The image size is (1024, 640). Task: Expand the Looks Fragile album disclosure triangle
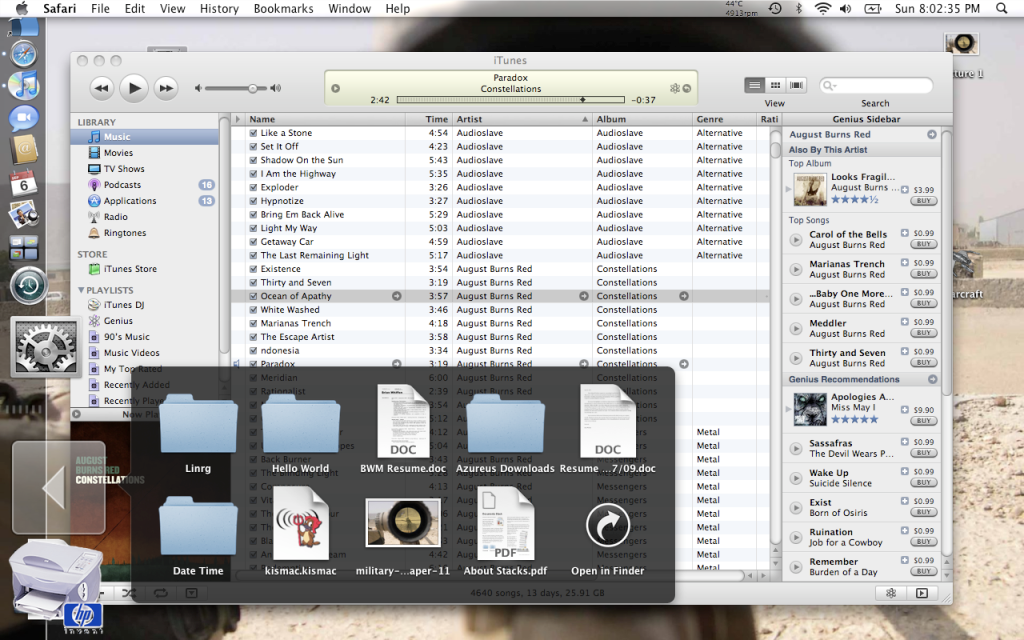788,189
